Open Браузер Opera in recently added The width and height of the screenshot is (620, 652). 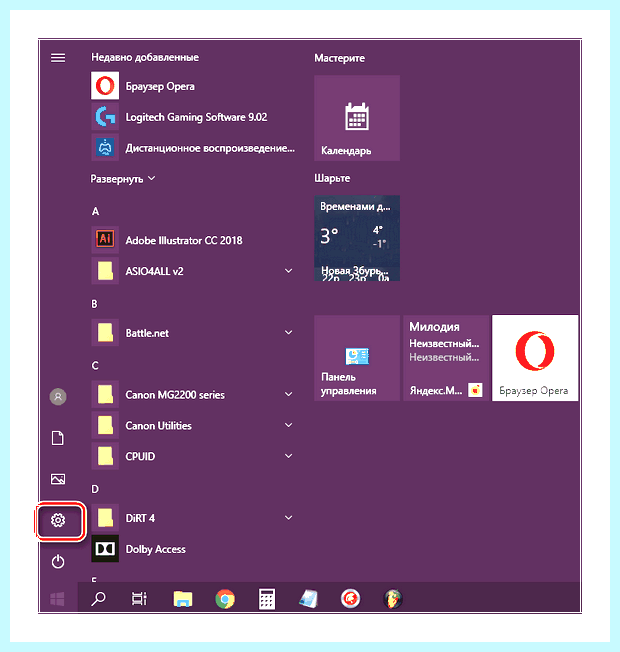(x=193, y=86)
